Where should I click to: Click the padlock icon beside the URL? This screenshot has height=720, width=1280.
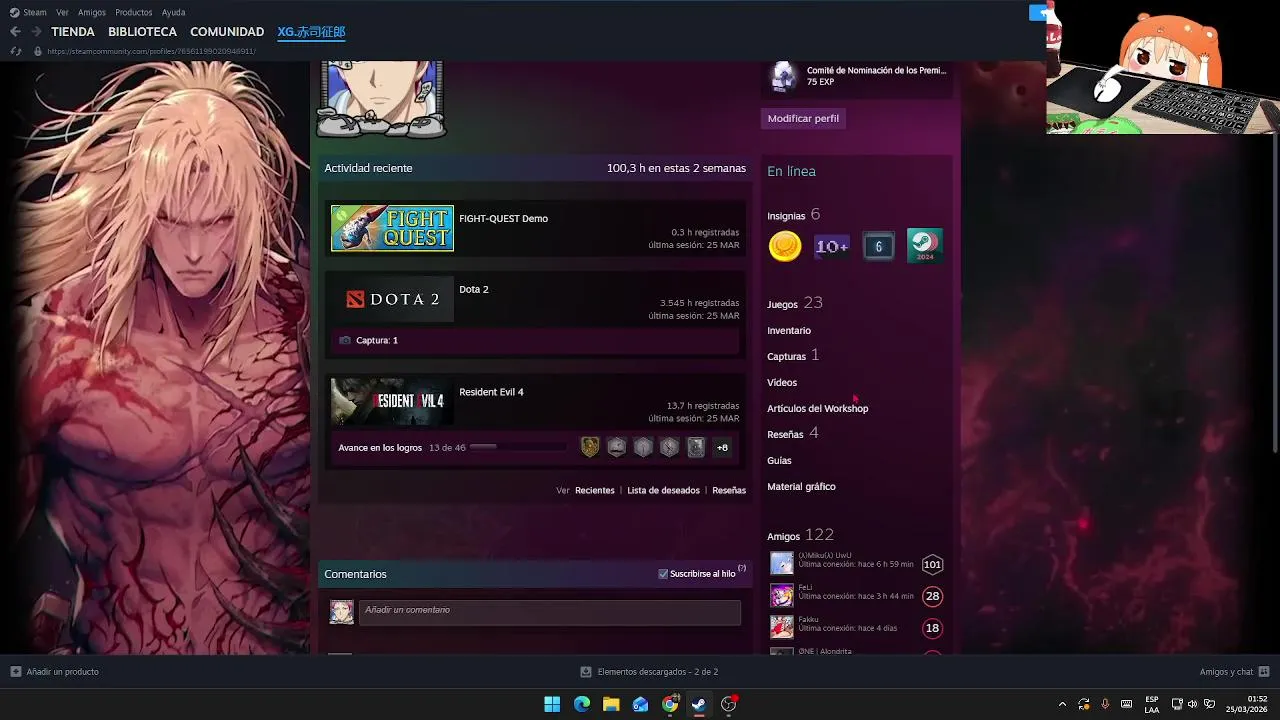click(38, 51)
